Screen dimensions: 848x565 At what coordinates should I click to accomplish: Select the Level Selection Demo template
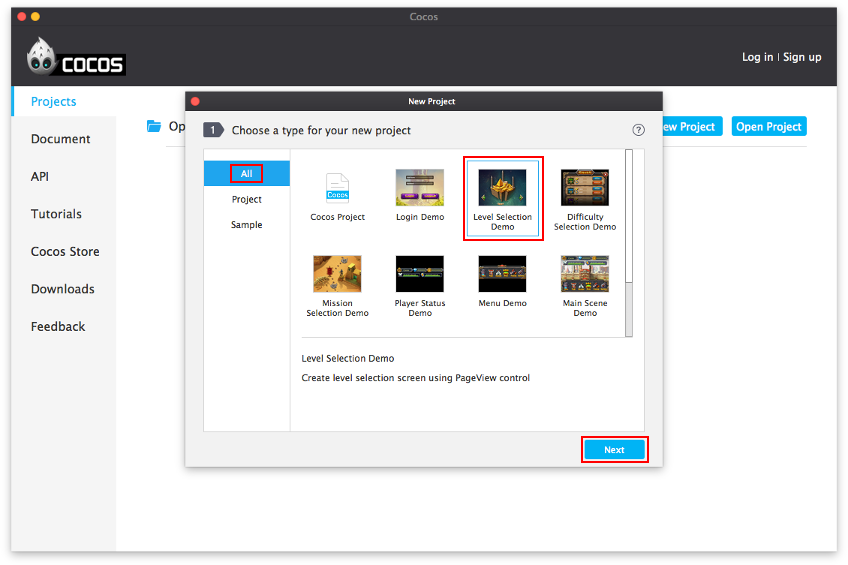point(502,198)
